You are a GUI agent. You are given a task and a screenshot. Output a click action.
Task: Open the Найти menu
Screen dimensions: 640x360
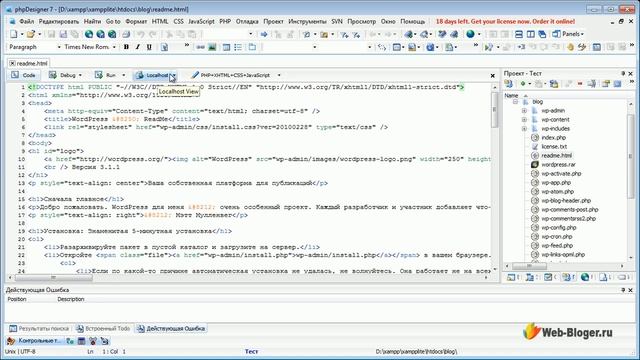pyautogui.click(x=92, y=21)
